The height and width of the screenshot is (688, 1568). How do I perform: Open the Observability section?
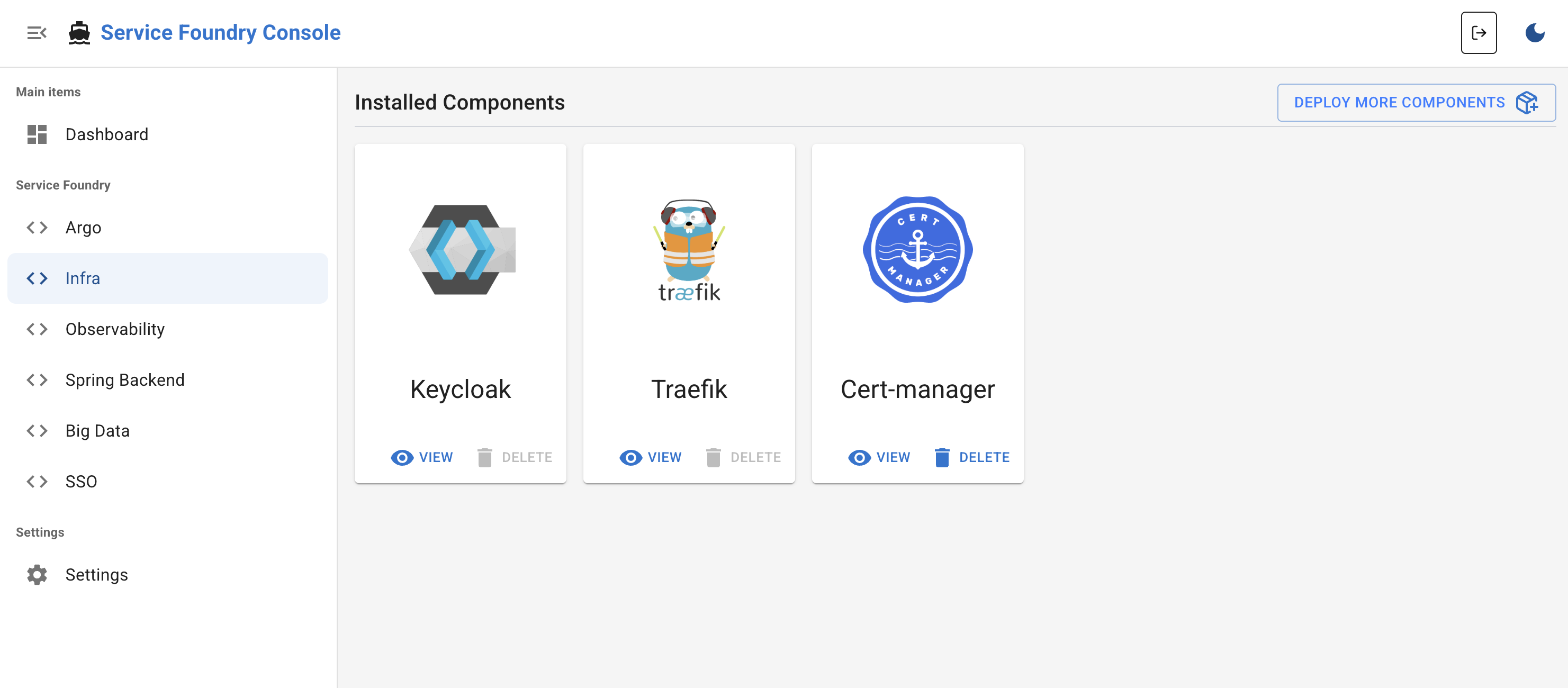click(167, 329)
